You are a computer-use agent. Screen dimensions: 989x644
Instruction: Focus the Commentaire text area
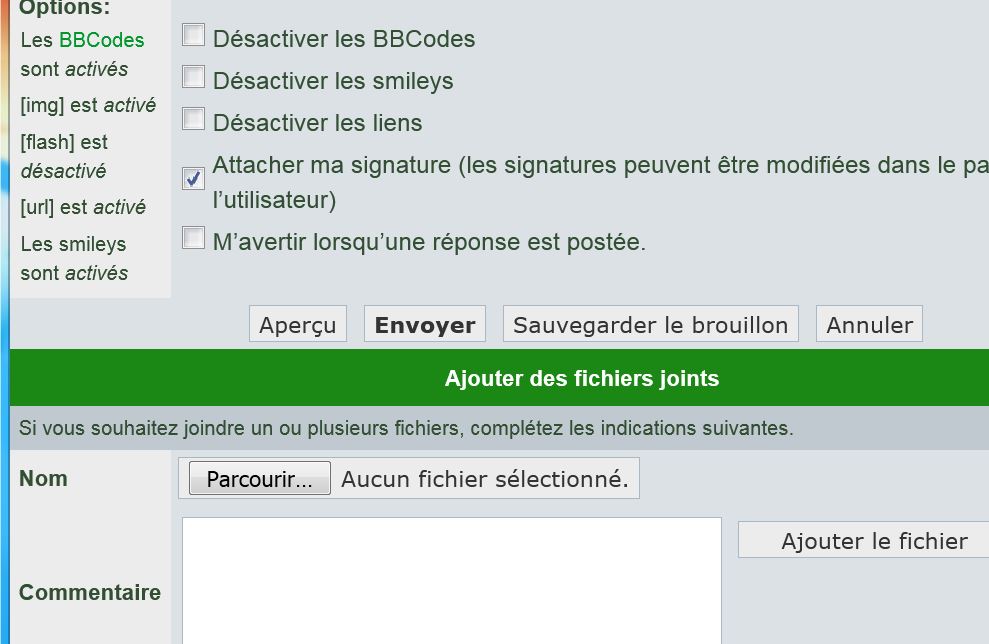pos(451,580)
